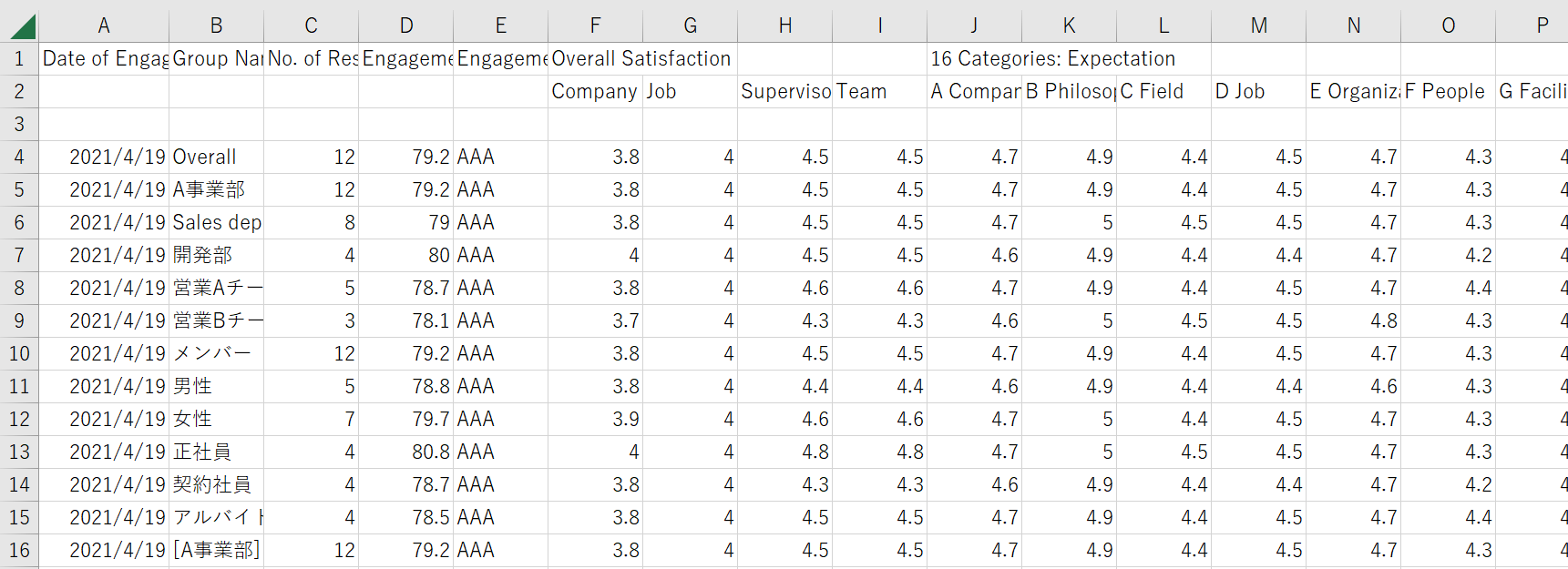
Task: Select the "正社員" group cell
Action: 217,452
